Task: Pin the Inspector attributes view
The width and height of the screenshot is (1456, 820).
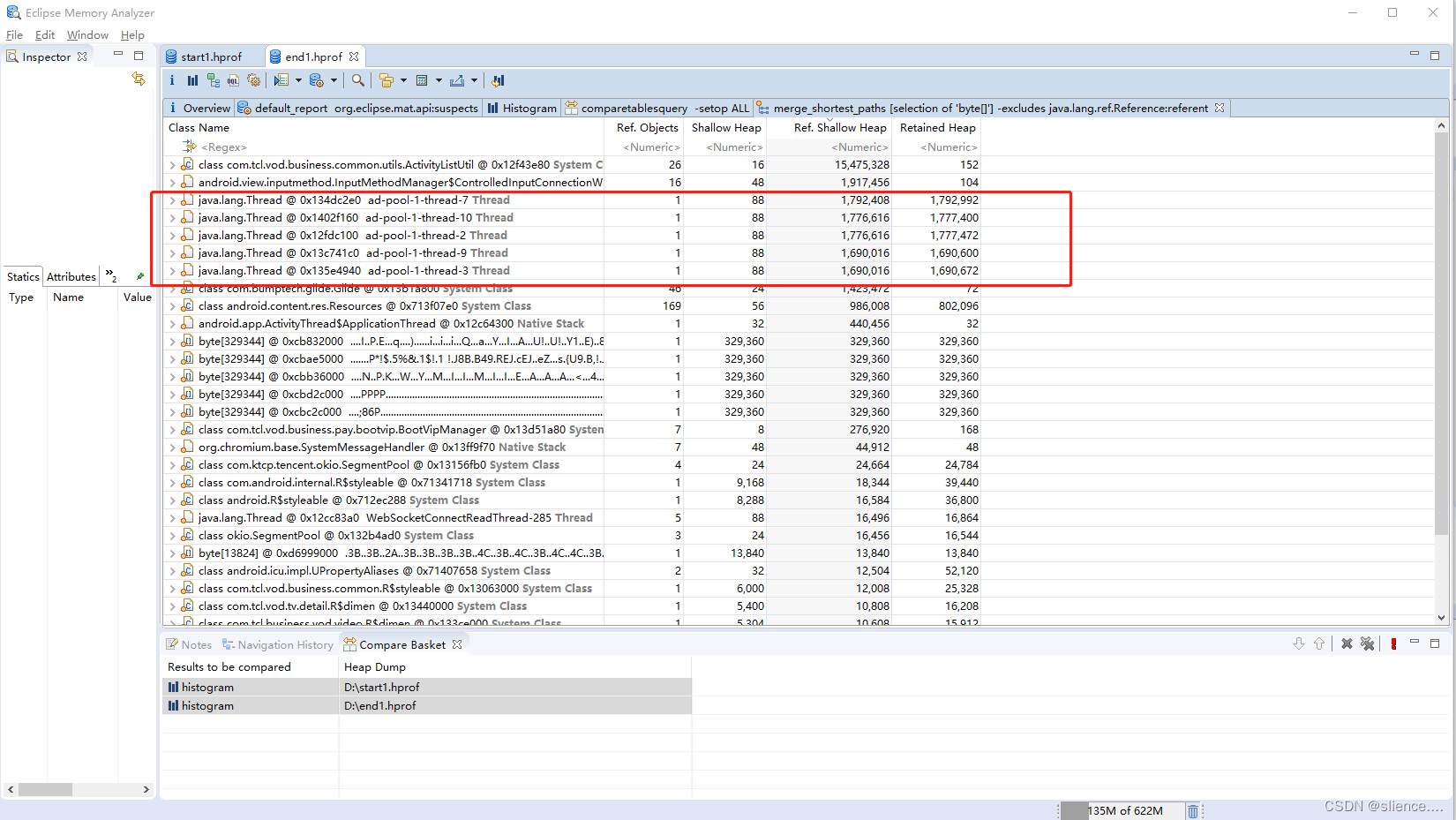Action: click(139, 276)
